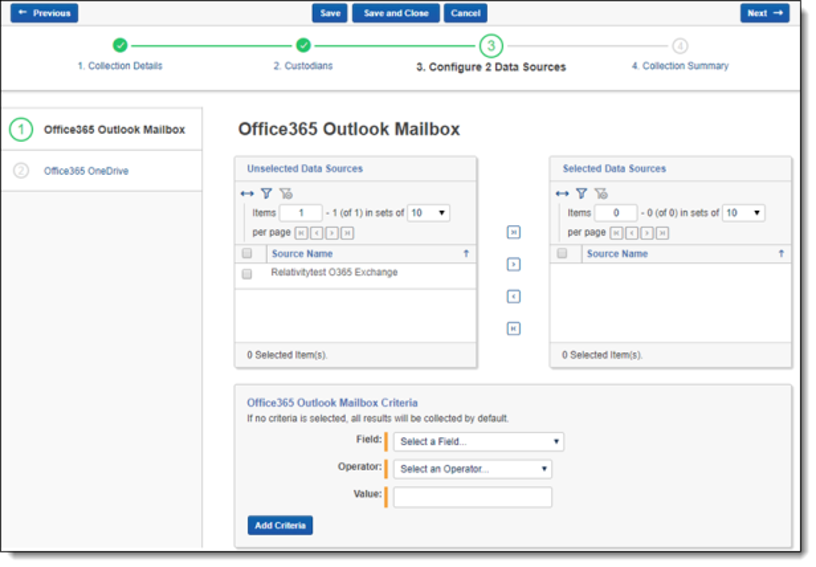Click step 3 circle in wizard
The image size is (816, 567).
(491, 46)
